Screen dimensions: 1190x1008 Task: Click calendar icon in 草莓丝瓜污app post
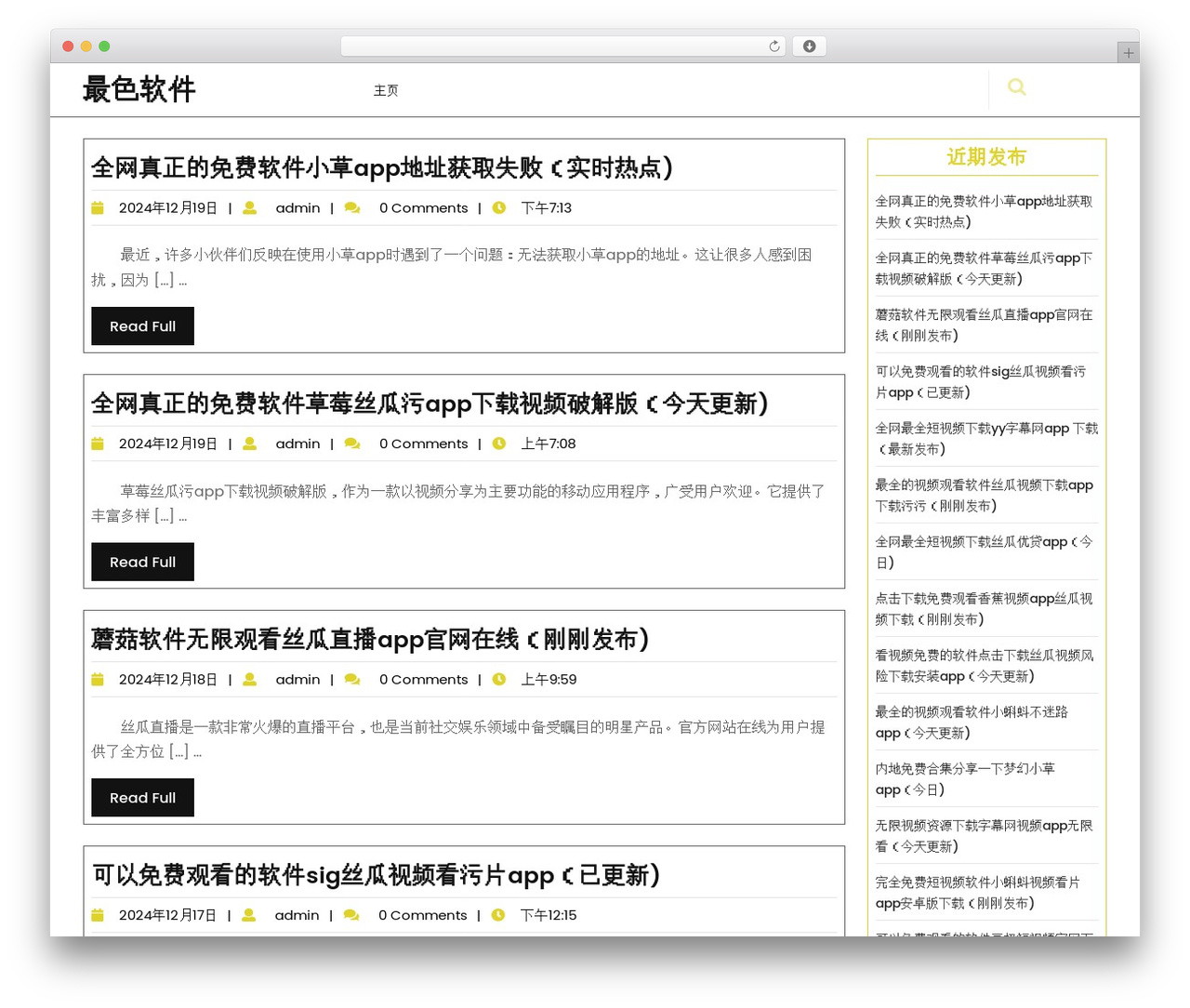click(x=98, y=444)
